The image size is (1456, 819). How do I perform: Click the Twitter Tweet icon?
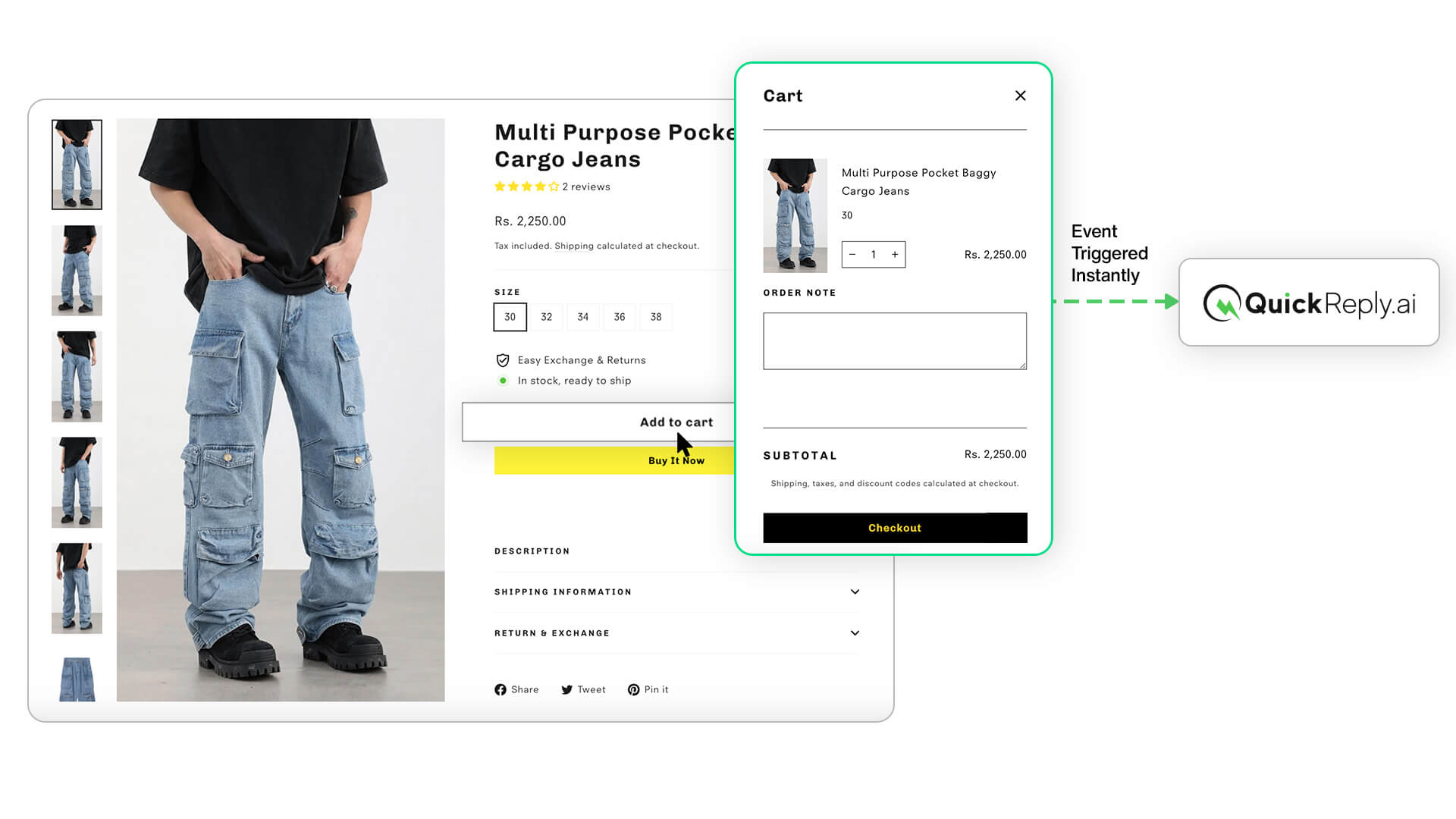click(x=566, y=689)
